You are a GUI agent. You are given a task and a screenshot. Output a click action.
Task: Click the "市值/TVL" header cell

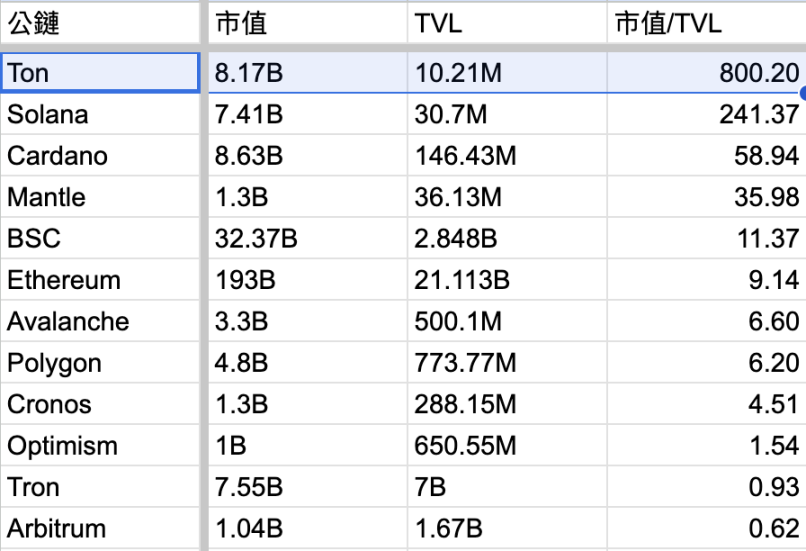tap(707, 23)
